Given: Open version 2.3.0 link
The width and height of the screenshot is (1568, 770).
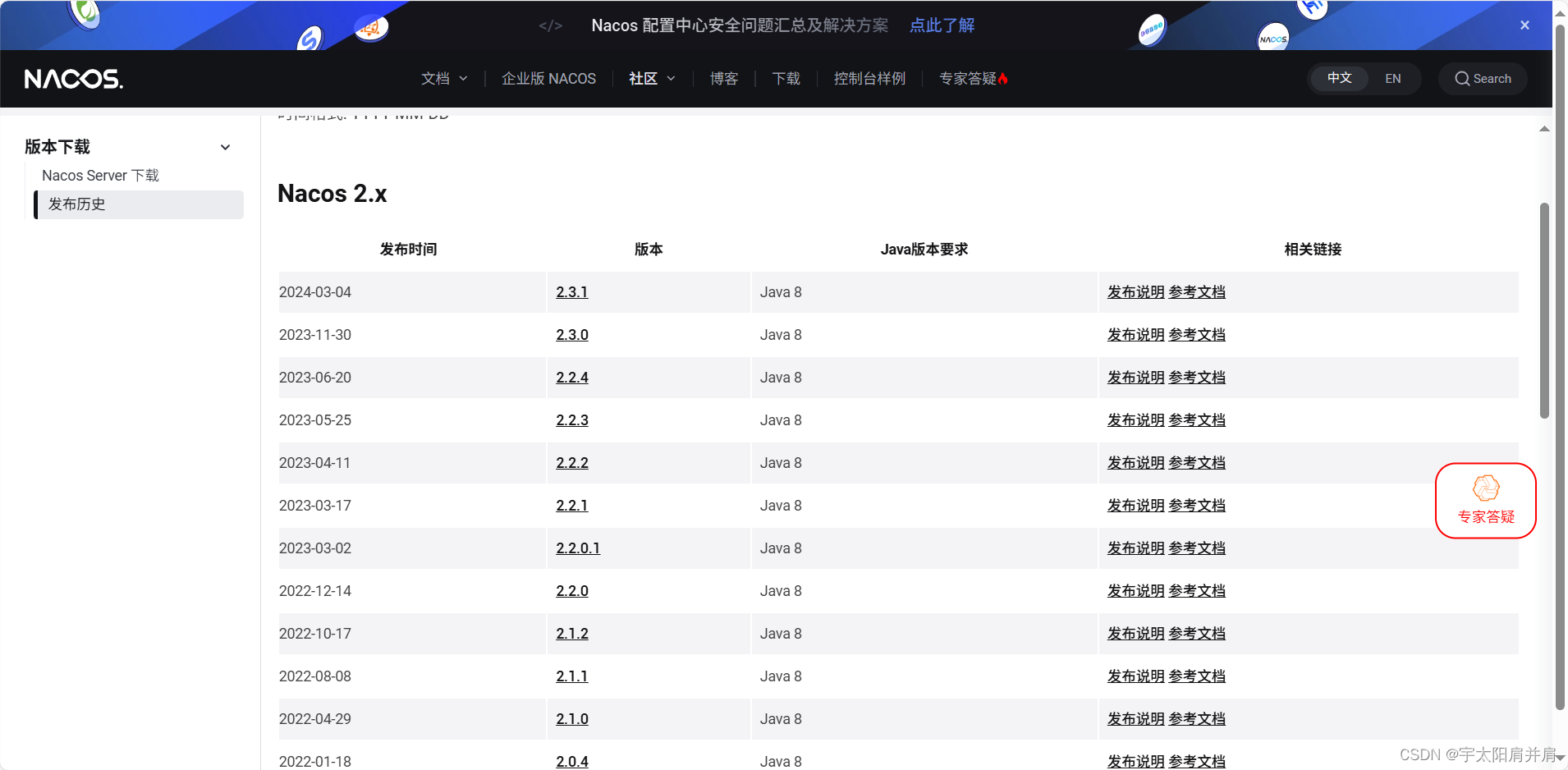Looking at the screenshot, I should [x=571, y=335].
